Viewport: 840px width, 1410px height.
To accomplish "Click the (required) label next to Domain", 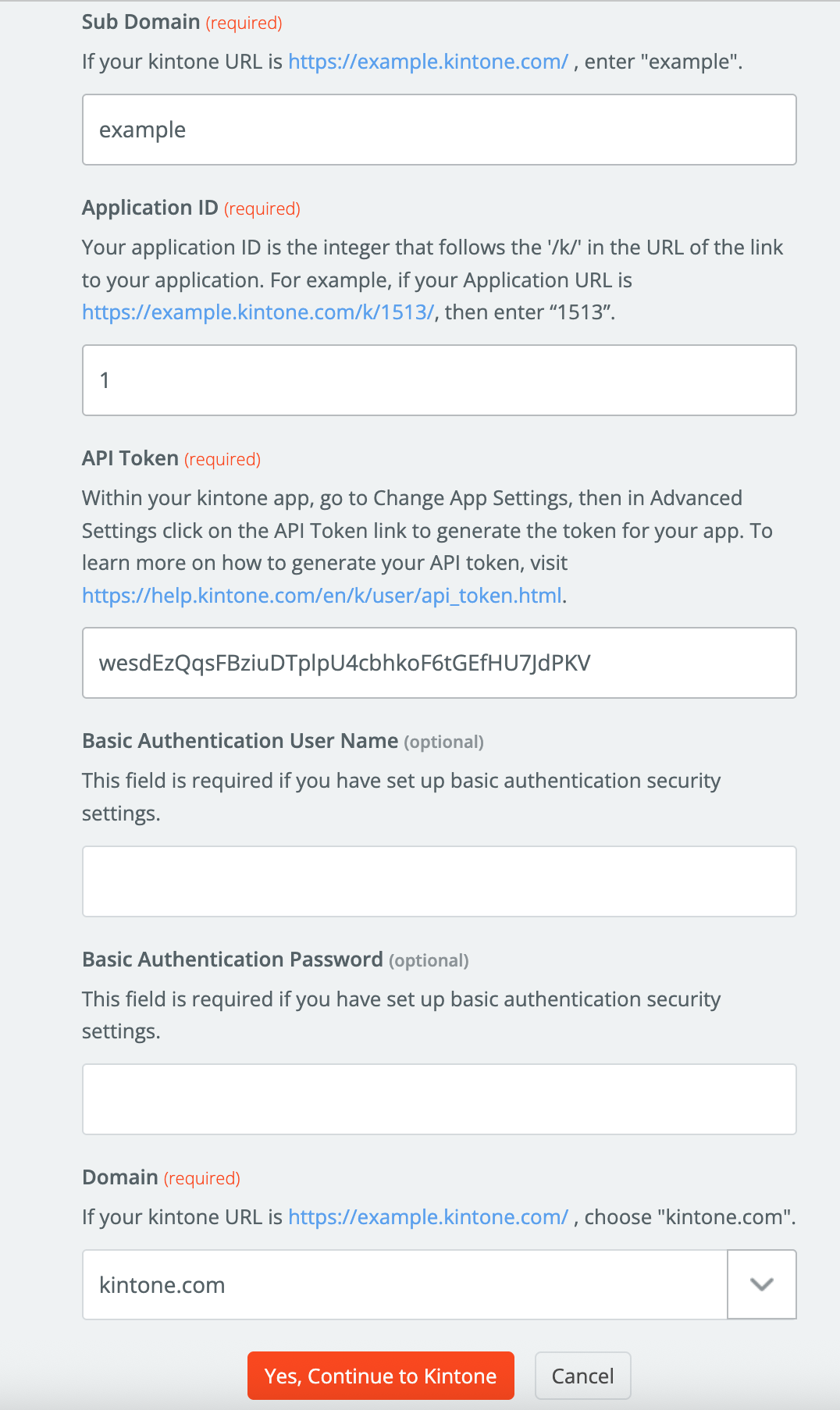I will click(201, 1178).
